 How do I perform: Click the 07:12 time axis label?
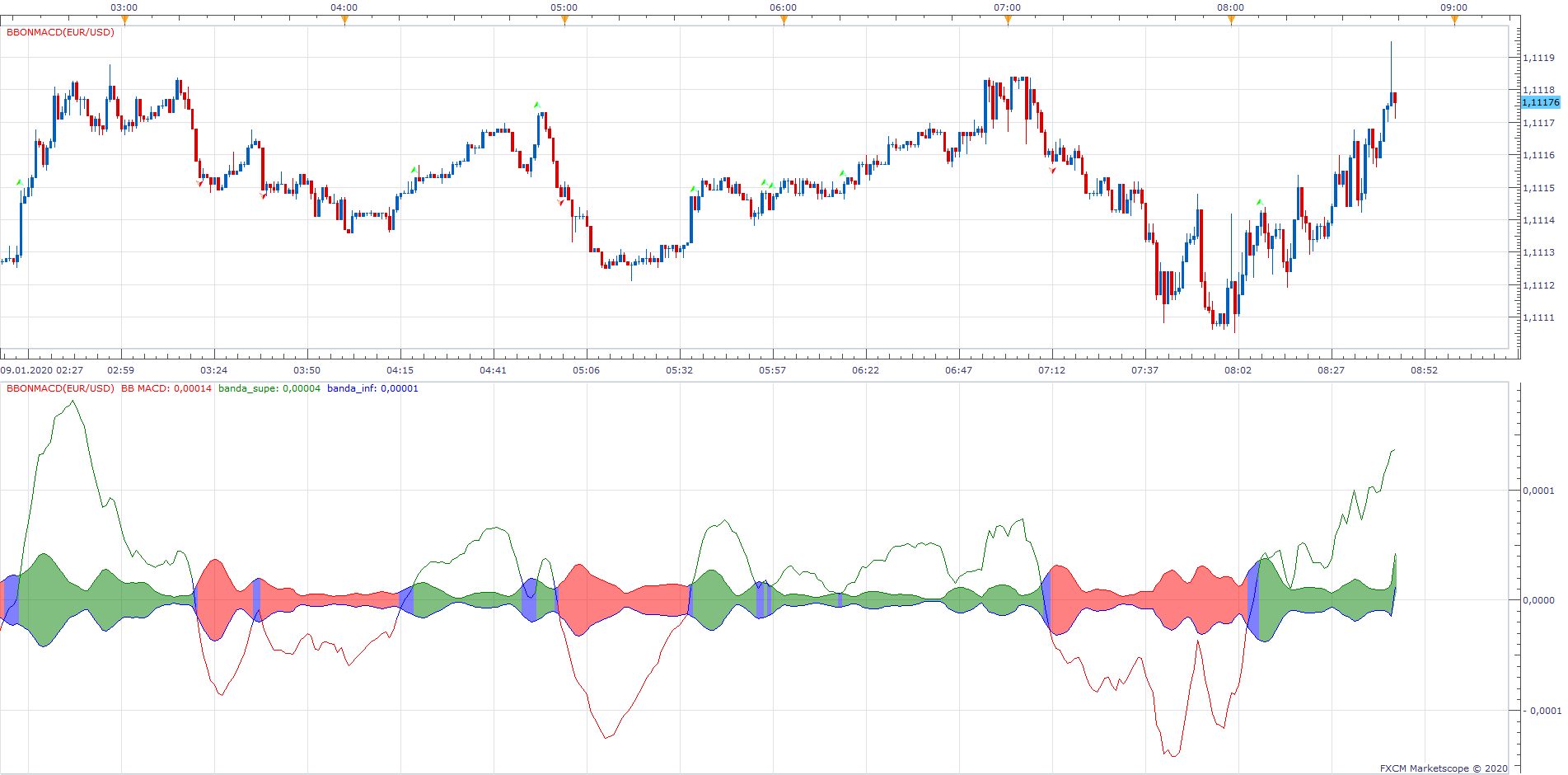tap(1052, 370)
